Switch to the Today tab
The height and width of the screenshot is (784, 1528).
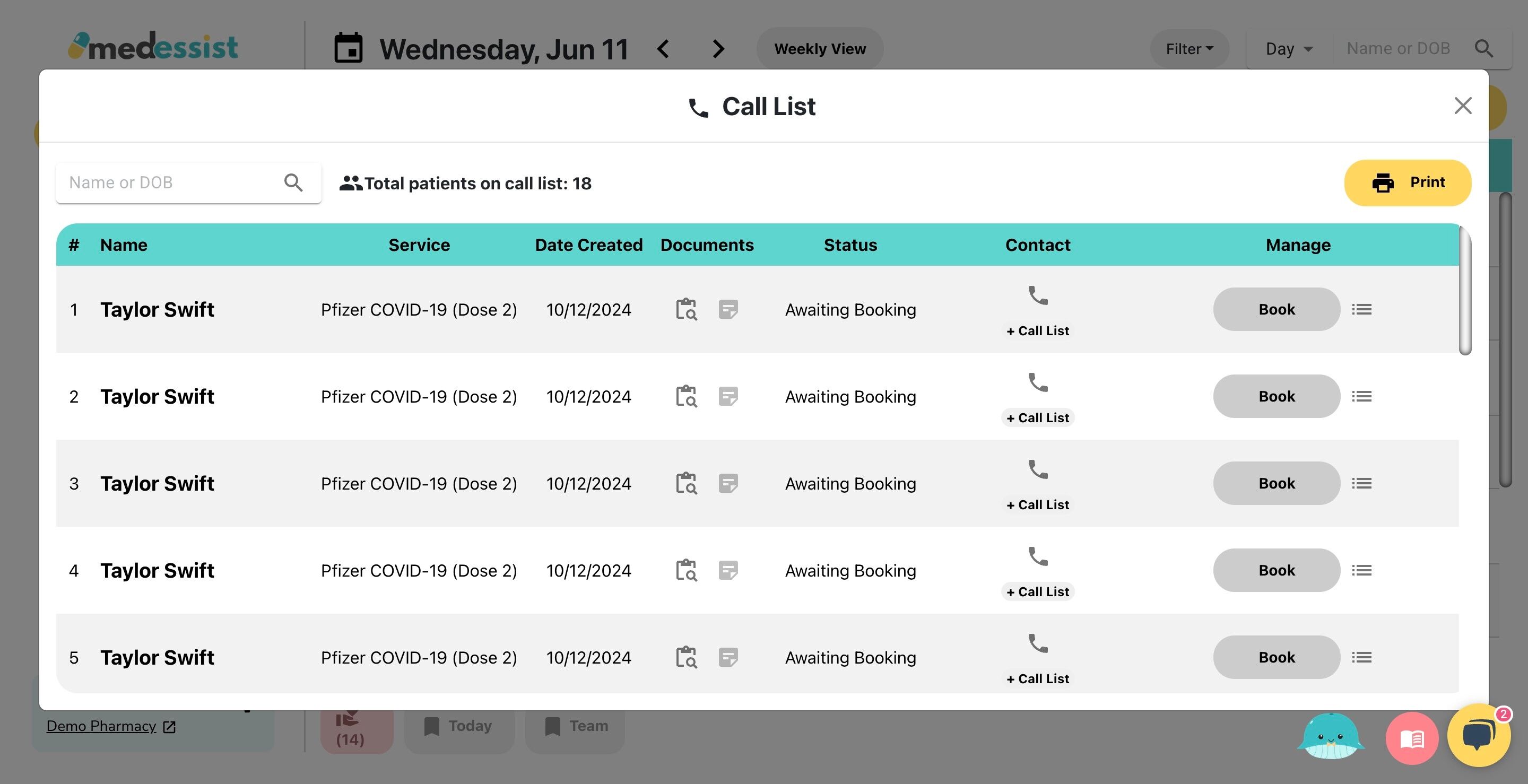(458, 726)
